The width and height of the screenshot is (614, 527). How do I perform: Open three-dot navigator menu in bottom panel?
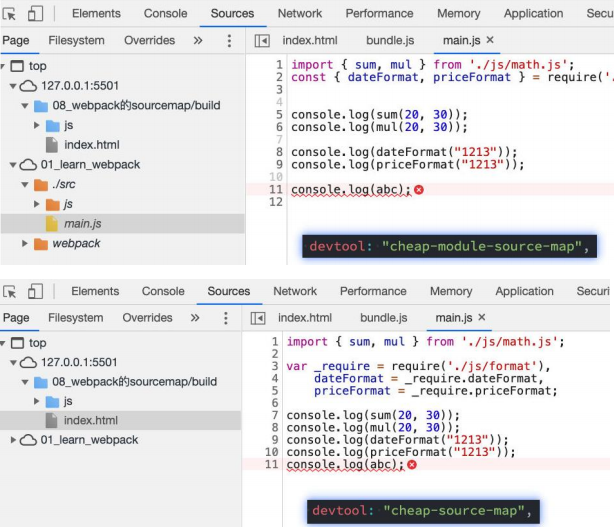tap(226, 318)
